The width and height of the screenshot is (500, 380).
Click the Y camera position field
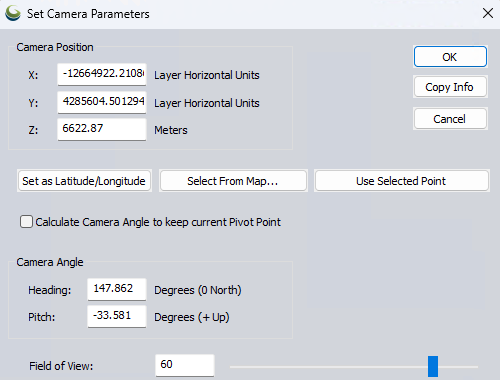[102, 102]
